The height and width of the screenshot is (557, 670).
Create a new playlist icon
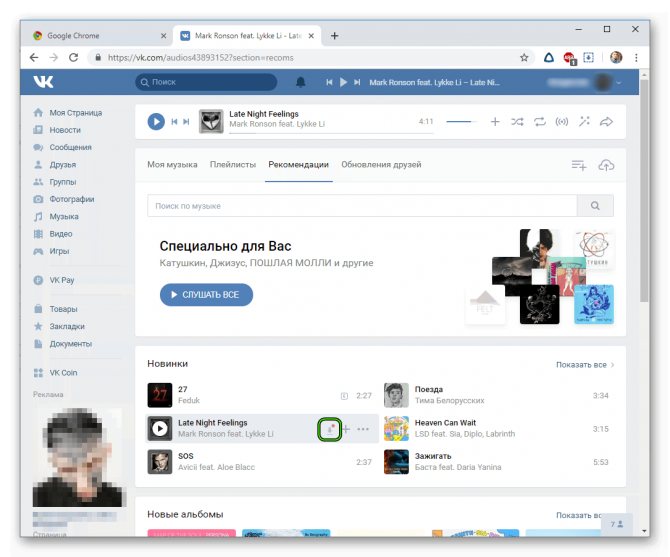579,165
